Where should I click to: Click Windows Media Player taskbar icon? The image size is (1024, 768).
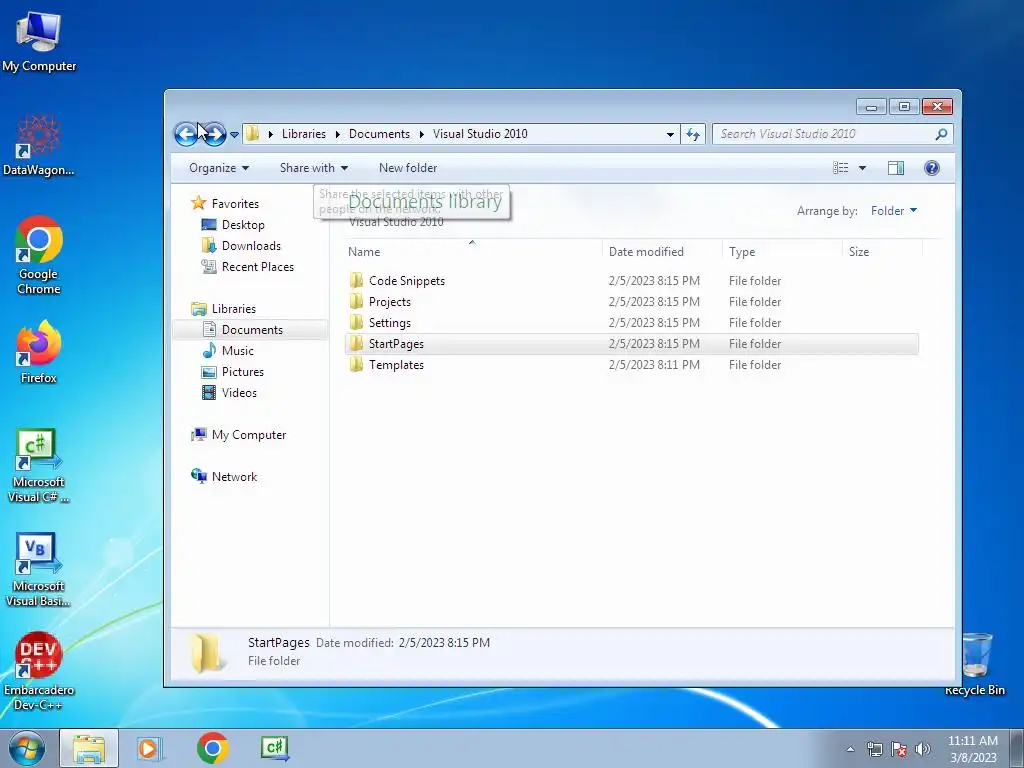tap(148, 748)
